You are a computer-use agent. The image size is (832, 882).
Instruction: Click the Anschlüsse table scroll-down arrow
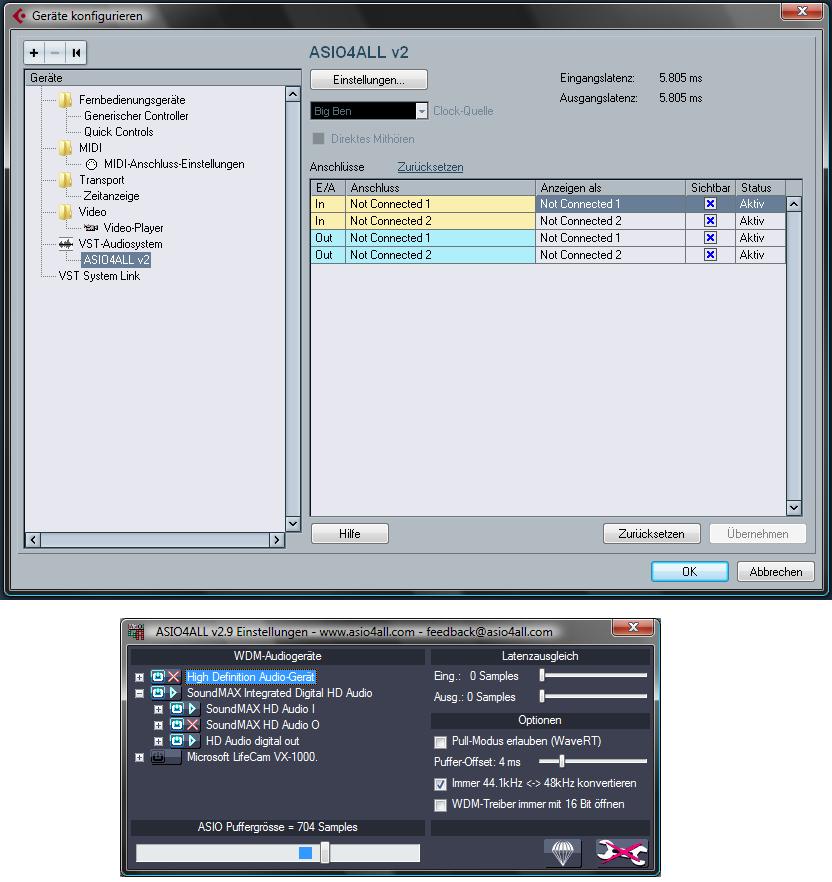794,507
